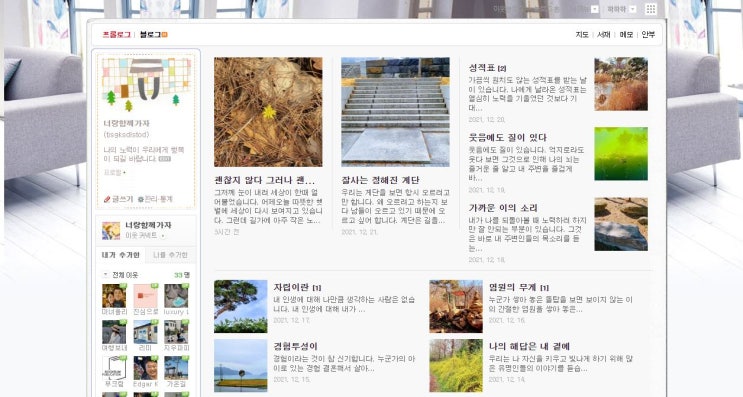Image resolution: width=743 pixels, height=397 pixels.
Task: Open post titled 경험투성이
Action: (296, 346)
